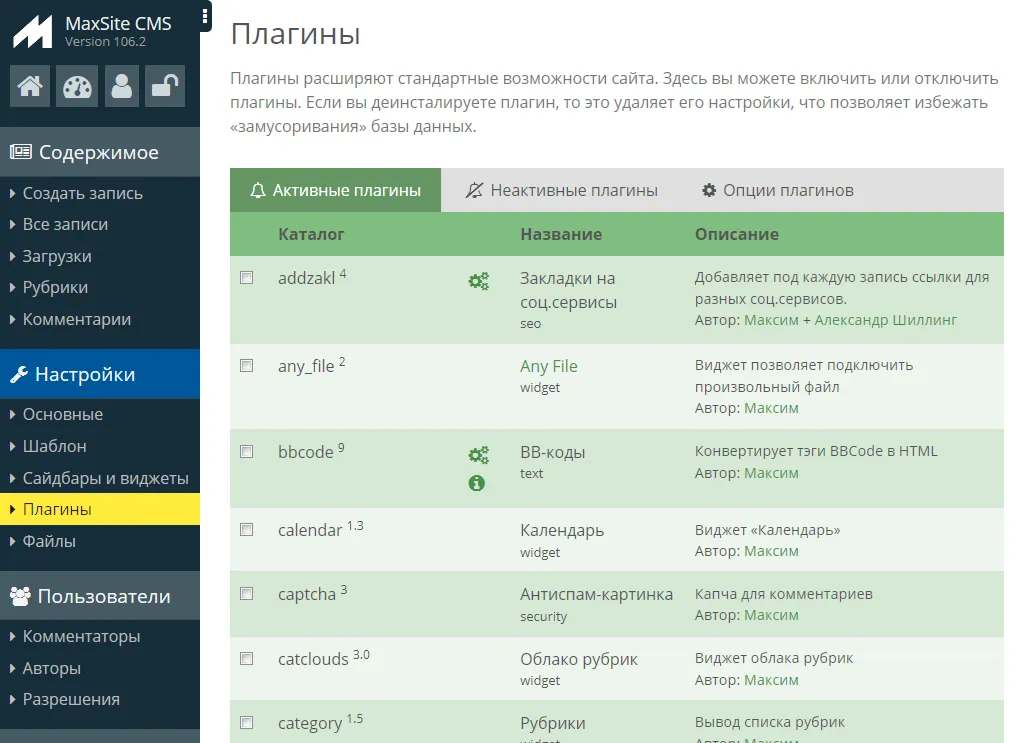
Task: Select the calendar plugin checkbox
Action: (x=247, y=530)
